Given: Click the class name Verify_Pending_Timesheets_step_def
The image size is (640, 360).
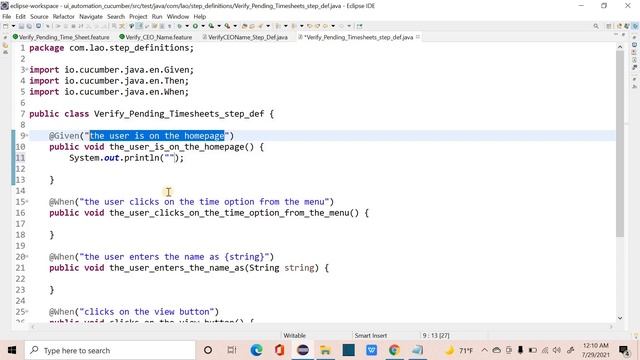Looking at the screenshot, I should pos(179,114).
